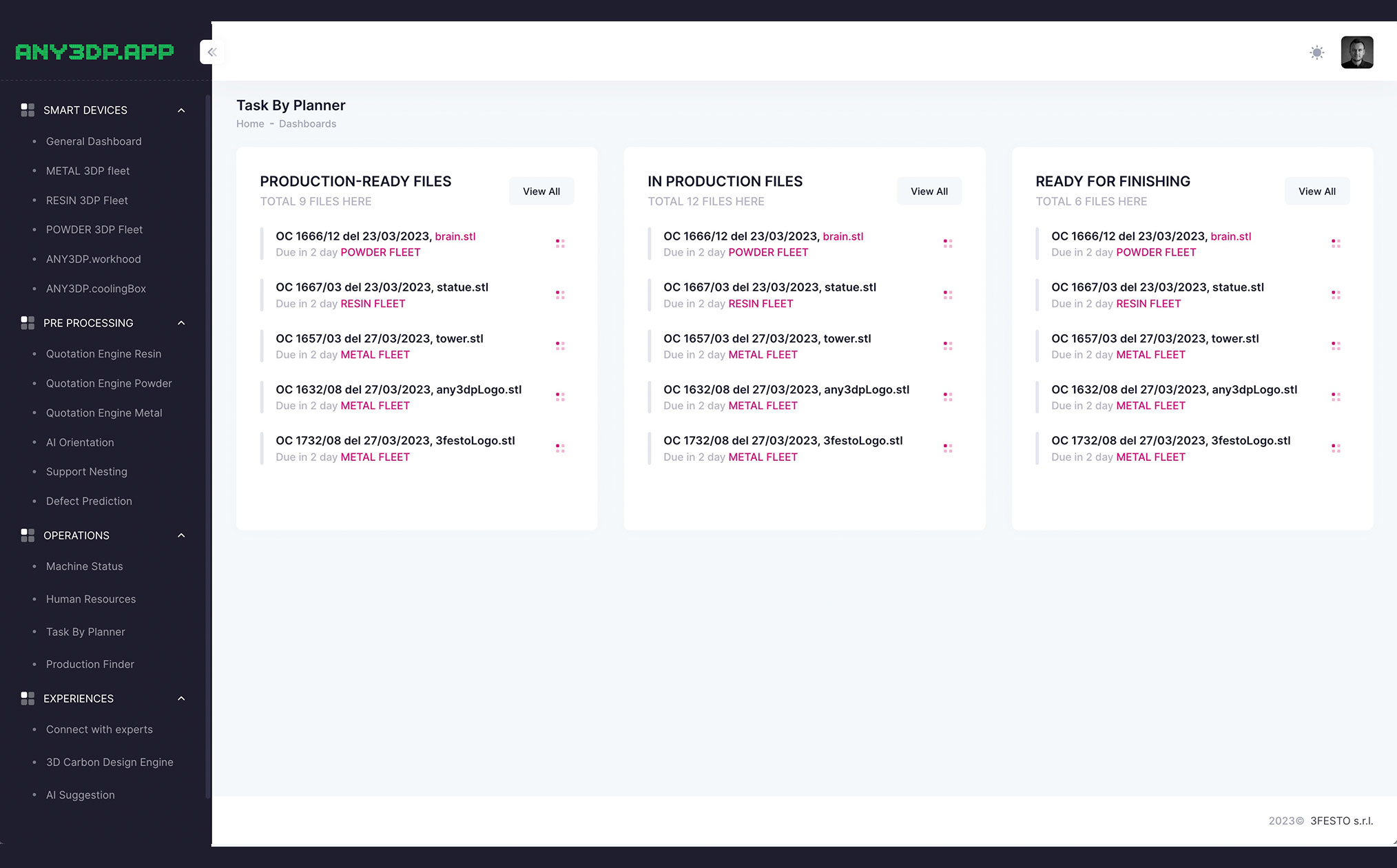Open General Dashboard in sidebar

click(x=94, y=141)
